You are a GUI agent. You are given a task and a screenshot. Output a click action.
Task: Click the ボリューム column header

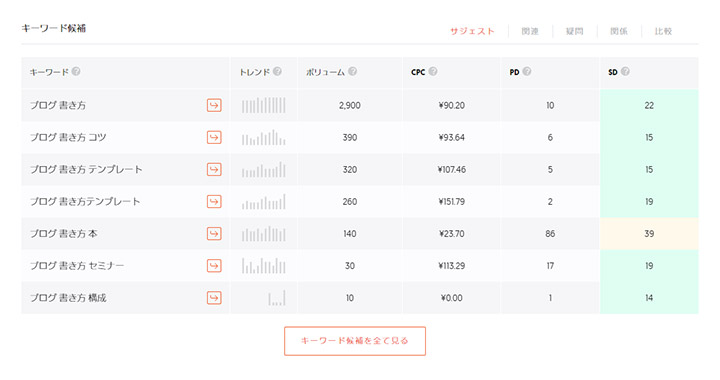(x=326, y=72)
